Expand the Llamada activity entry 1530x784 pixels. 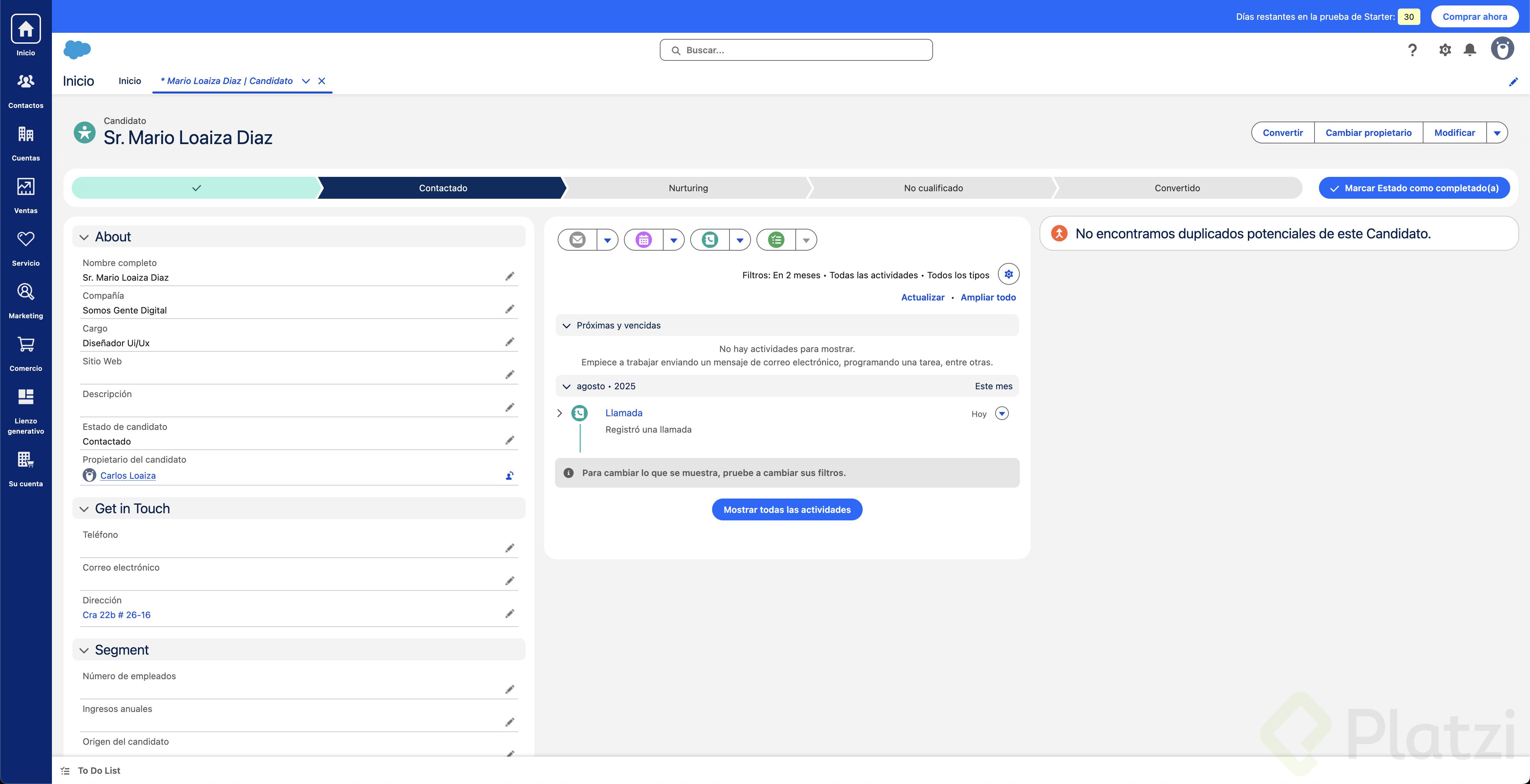559,414
